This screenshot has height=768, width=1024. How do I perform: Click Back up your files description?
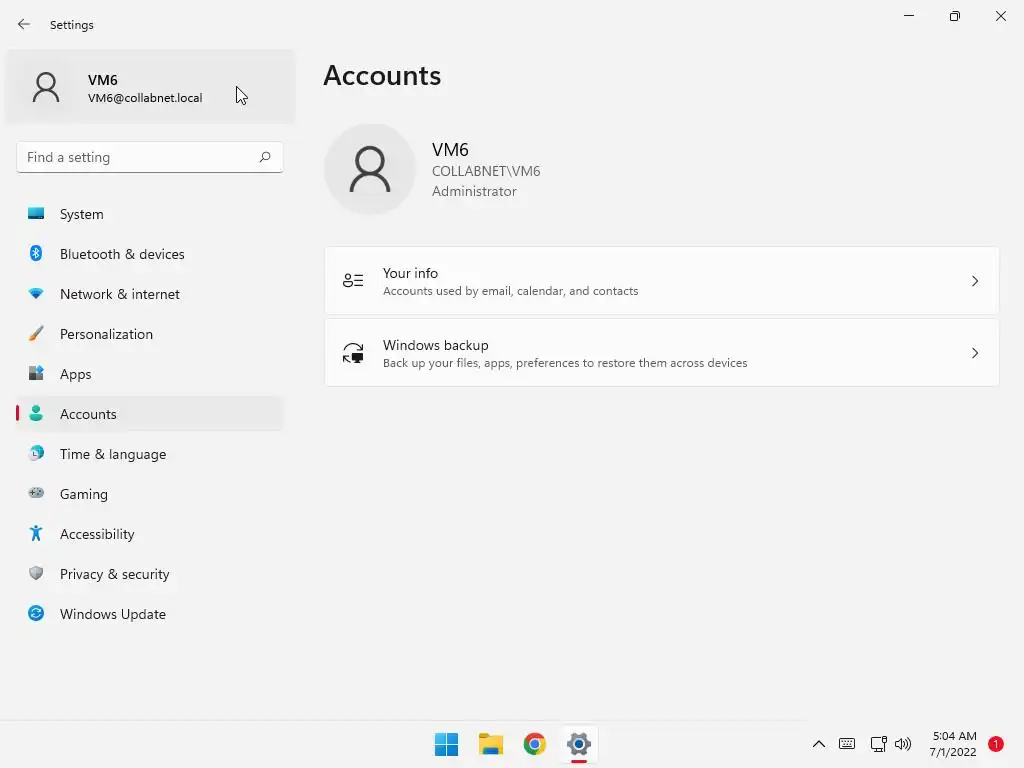pos(565,362)
